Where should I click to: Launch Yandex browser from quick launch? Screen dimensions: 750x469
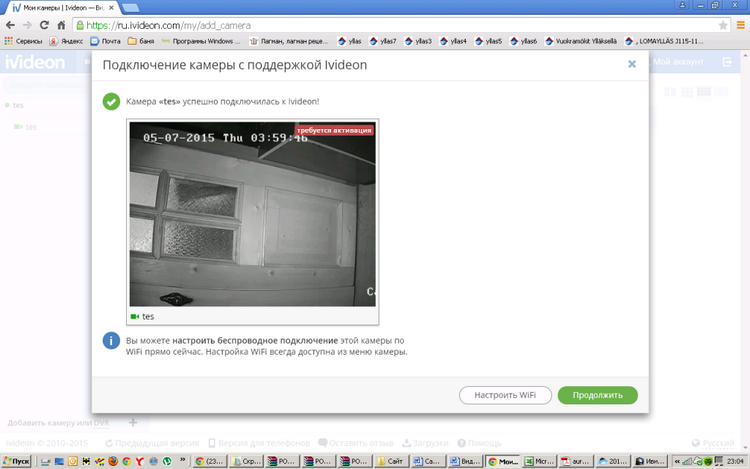coord(140,461)
